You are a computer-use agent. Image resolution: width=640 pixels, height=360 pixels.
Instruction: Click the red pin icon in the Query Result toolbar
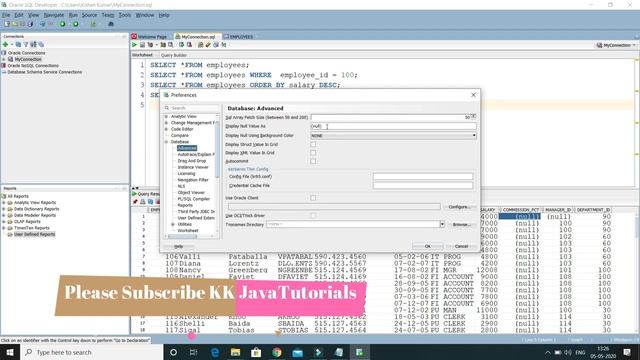(x=135, y=202)
